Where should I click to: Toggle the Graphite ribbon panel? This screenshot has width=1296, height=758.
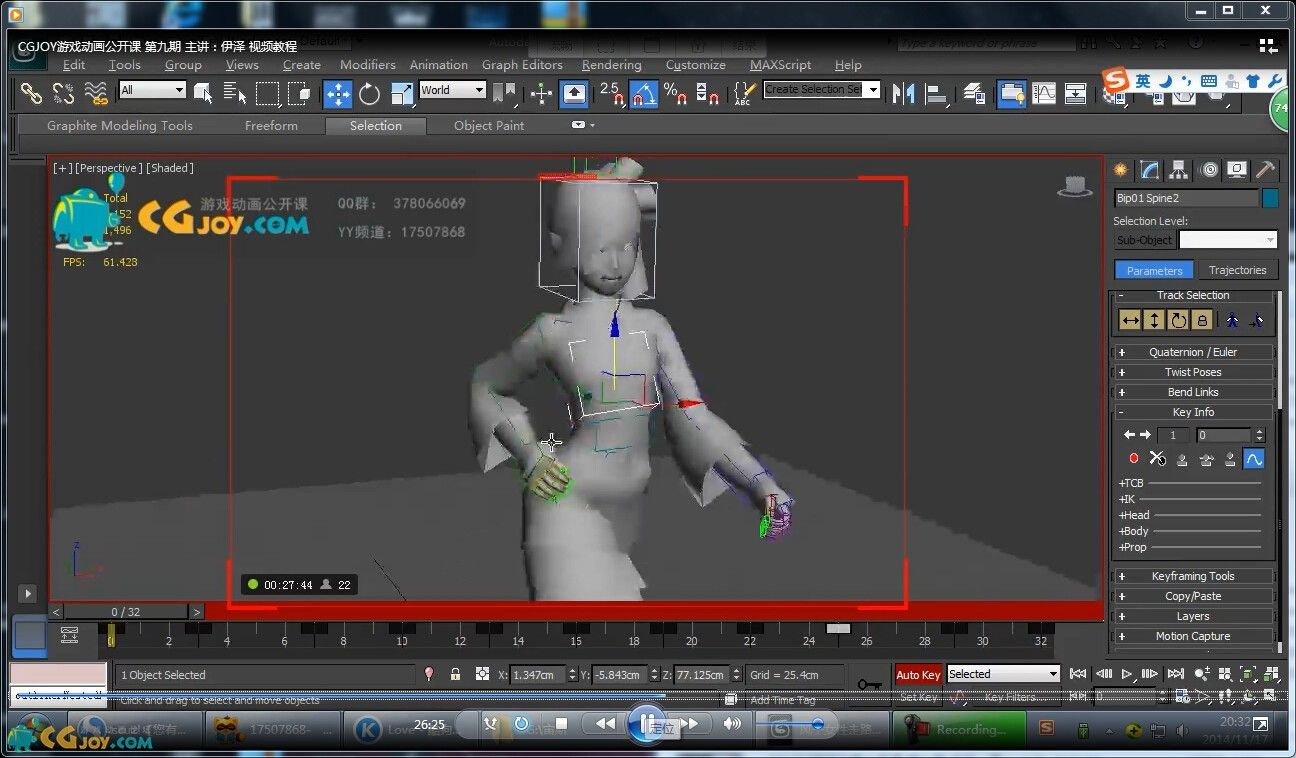(1011, 93)
